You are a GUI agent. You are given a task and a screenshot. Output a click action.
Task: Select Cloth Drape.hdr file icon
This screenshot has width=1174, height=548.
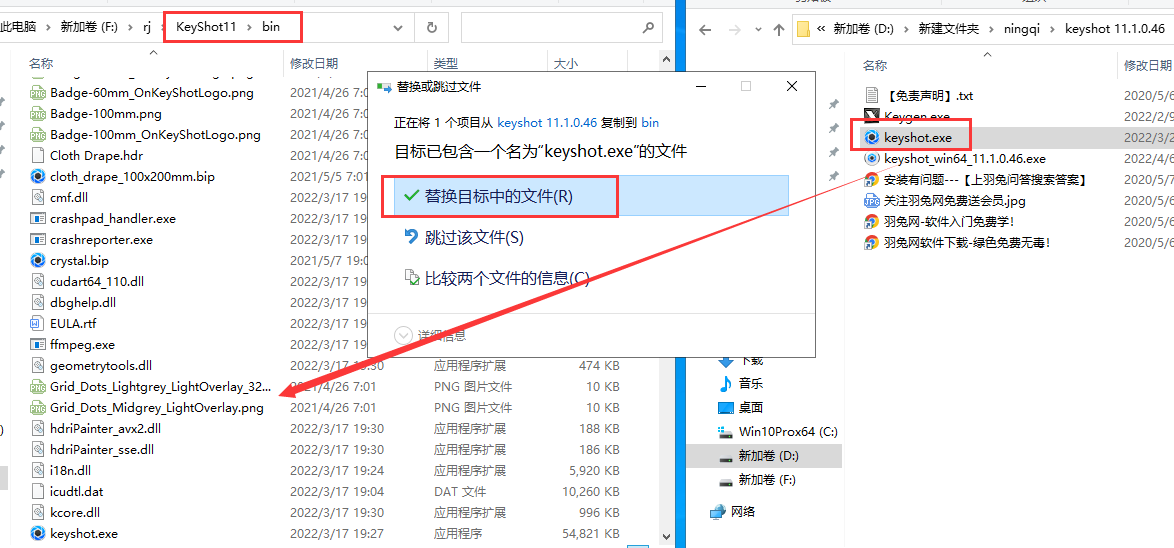tap(37, 156)
